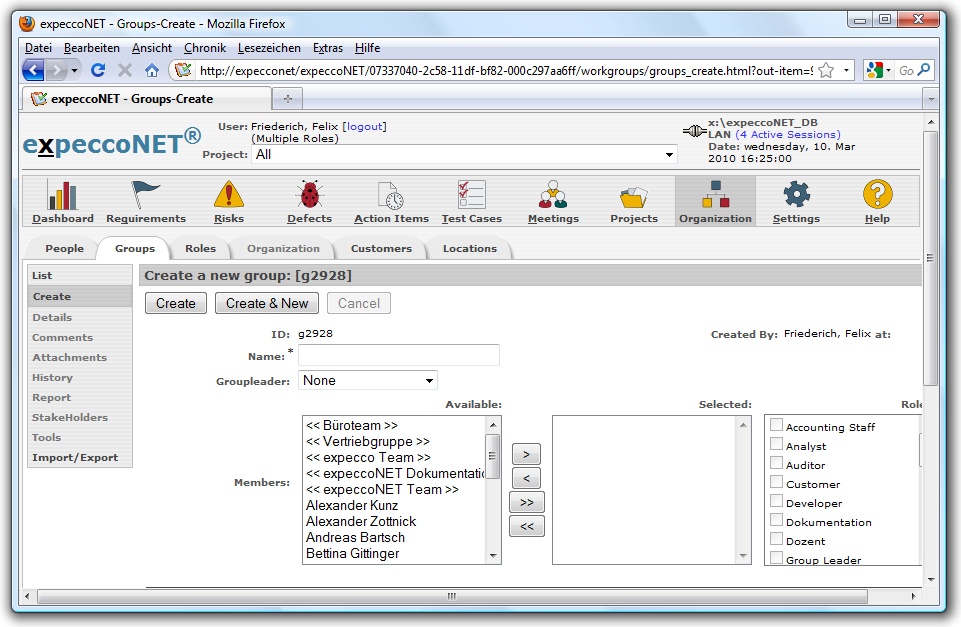Open the Organization chart icon

coord(715,195)
